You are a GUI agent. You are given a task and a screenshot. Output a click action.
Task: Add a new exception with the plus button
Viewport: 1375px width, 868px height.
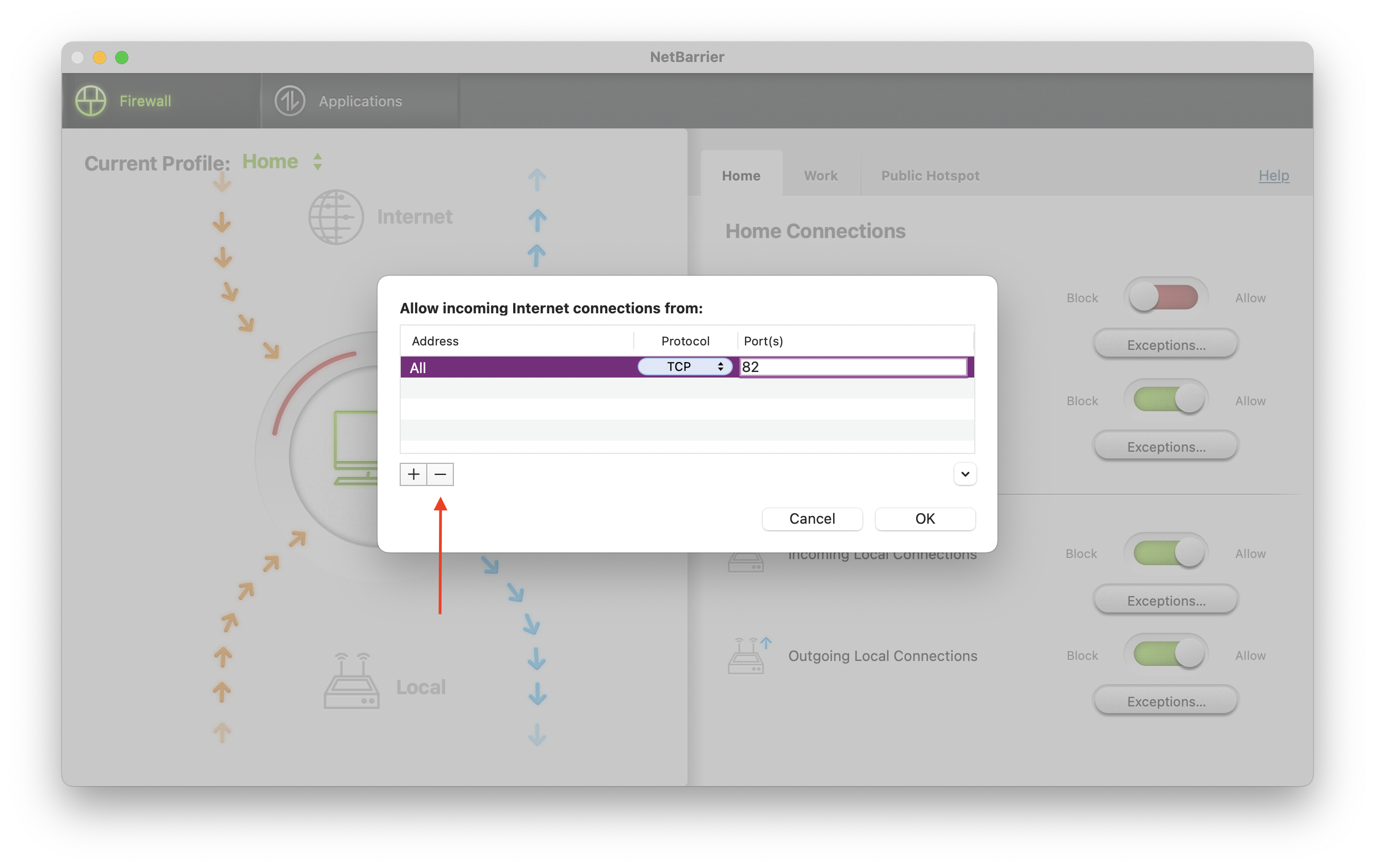413,474
